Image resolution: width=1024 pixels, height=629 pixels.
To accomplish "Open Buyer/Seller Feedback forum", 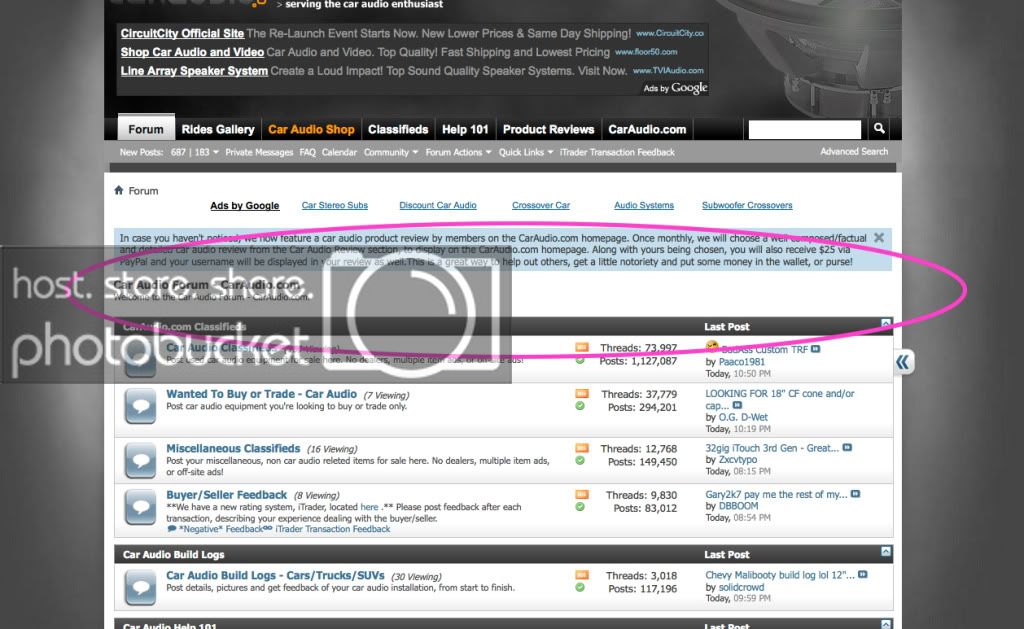I will (x=227, y=494).
